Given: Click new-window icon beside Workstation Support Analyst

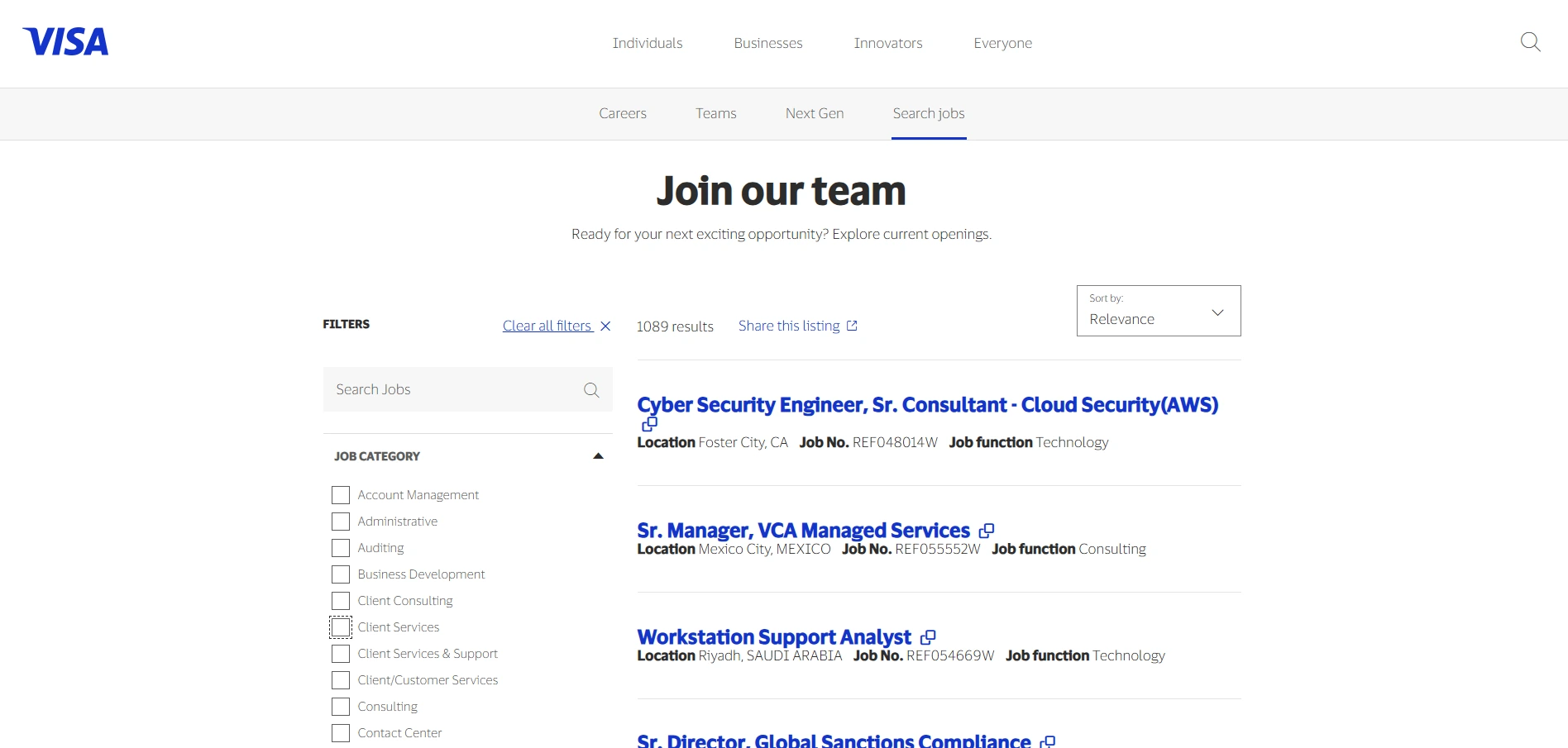Looking at the screenshot, I should (x=928, y=637).
